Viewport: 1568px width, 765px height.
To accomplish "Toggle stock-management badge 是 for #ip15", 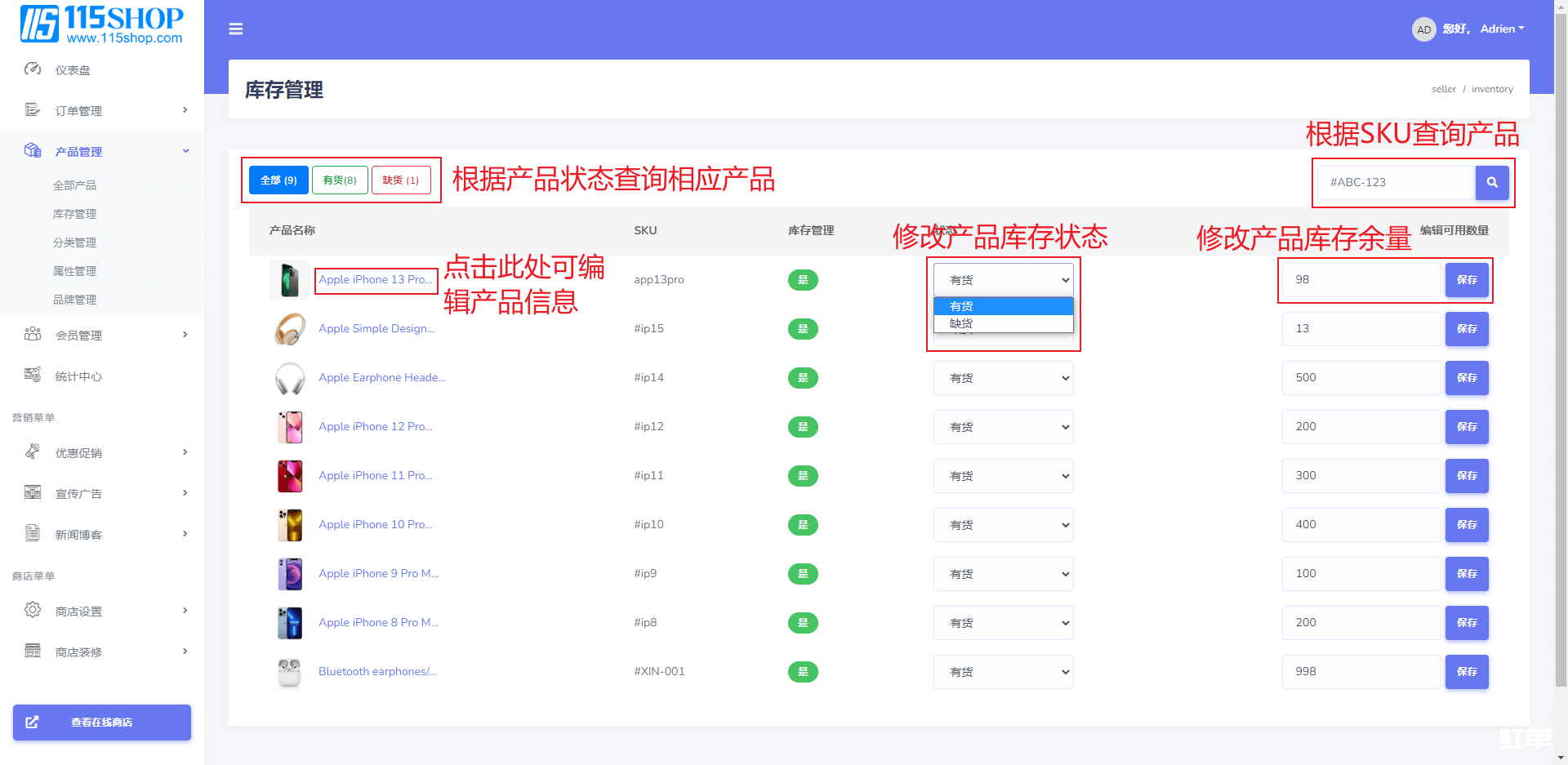I will (803, 329).
